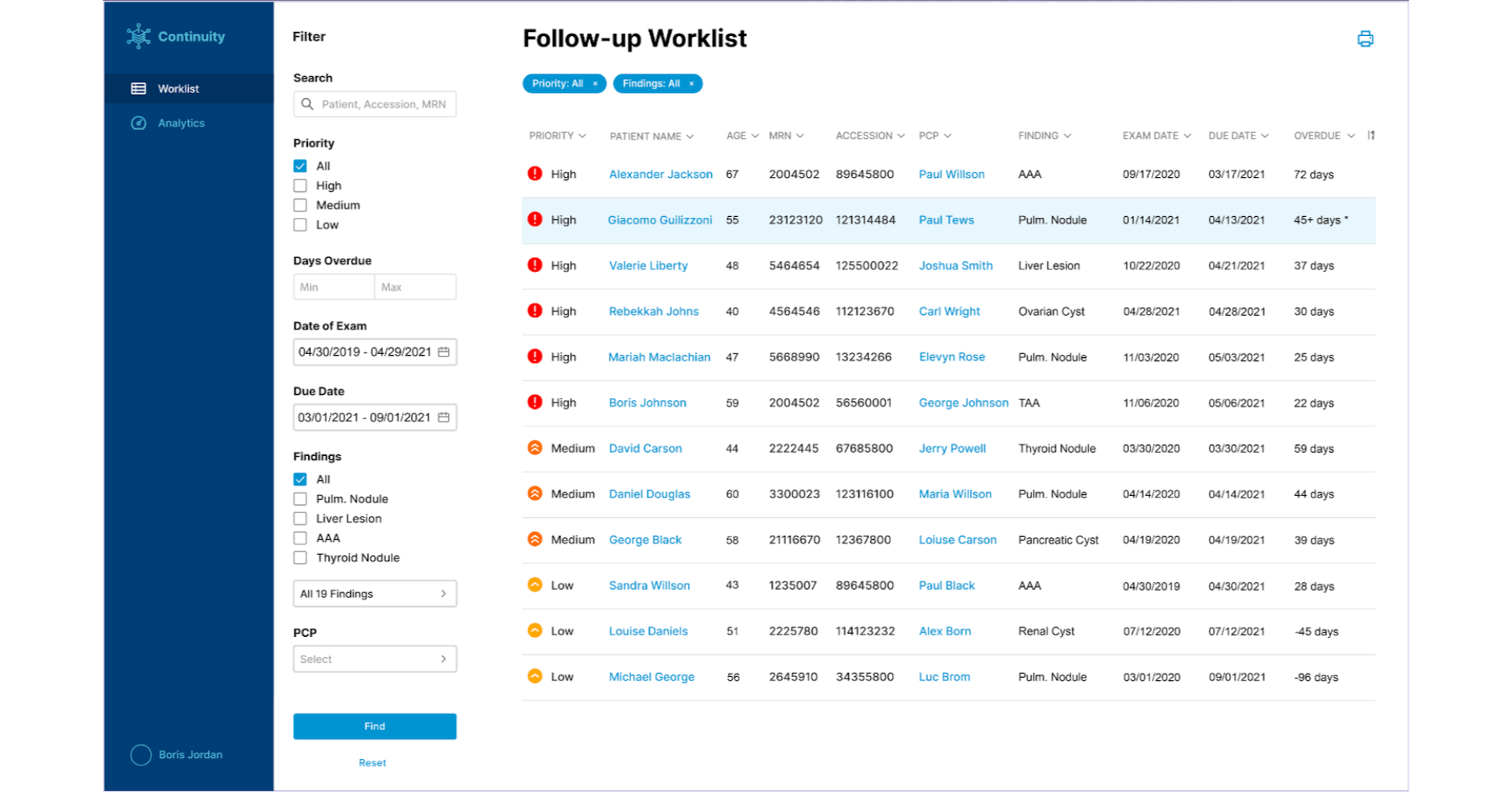
Task: Click the Reset link
Action: 373,763
